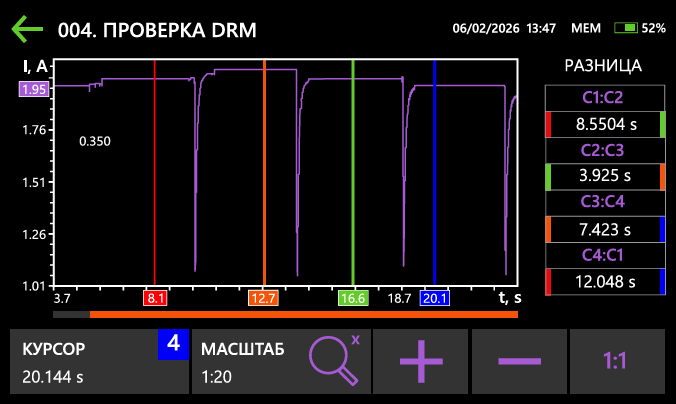Click the C2:C3 difference value 3.925 s
Viewport: 676px width, 404px height.
(x=605, y=177)
